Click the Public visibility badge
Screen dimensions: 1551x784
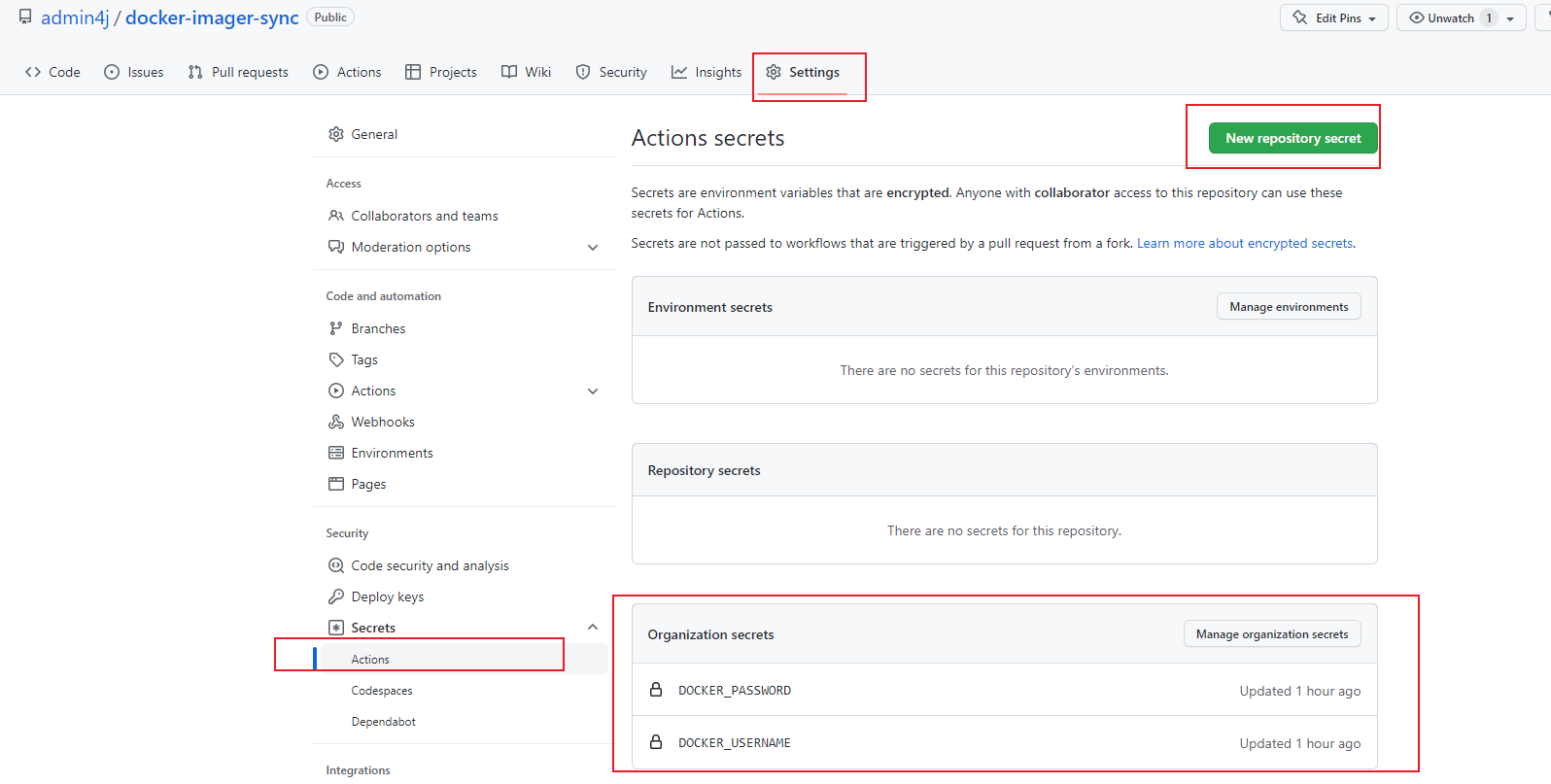coord(330,17)
